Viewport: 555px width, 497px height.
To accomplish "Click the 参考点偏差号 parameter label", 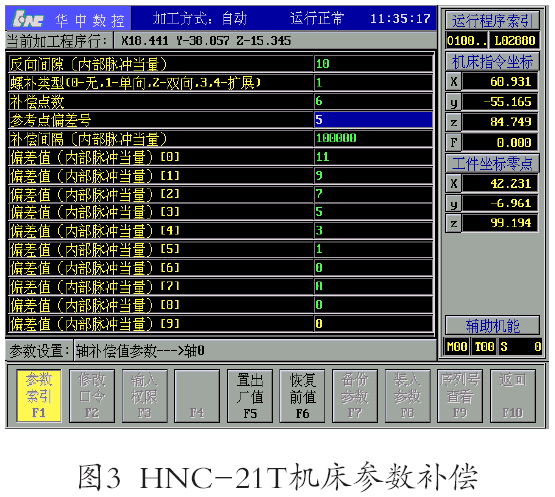I will click(51, 120).
